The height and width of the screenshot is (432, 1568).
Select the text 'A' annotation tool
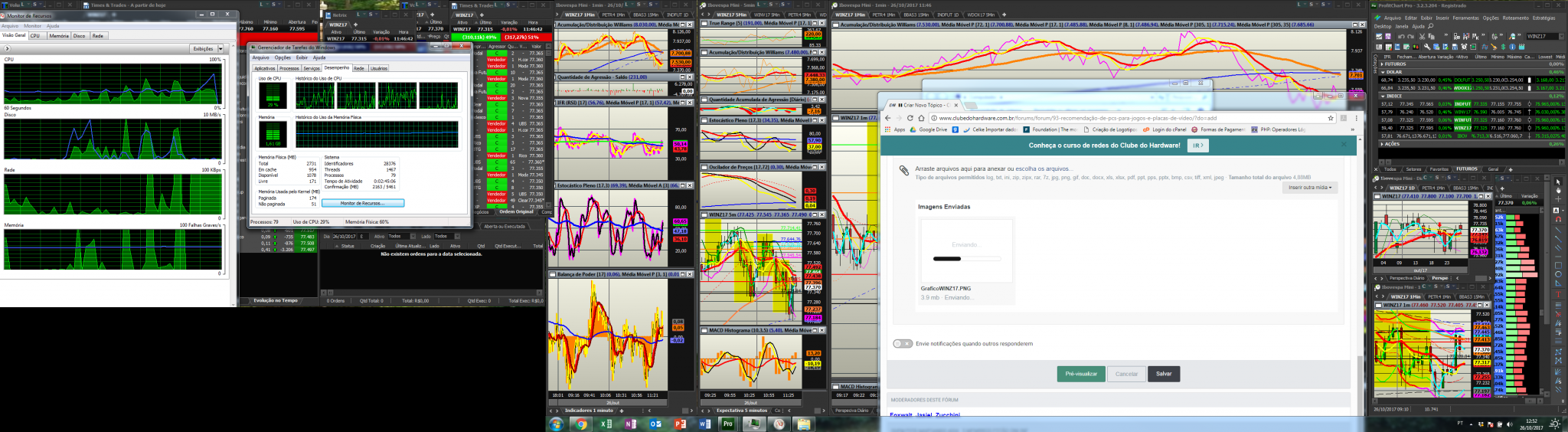[x=1555, y=210]
